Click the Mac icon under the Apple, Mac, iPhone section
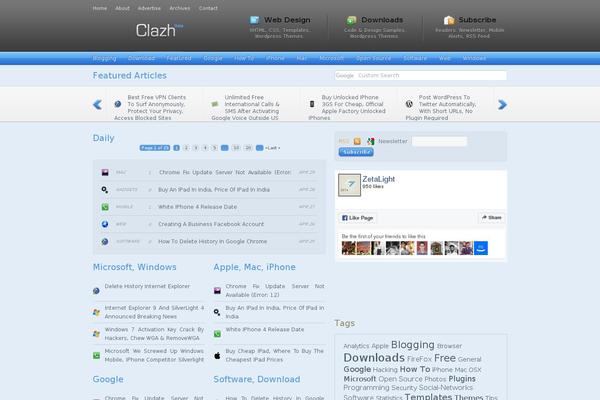The width and height of the screenshot is (600, 400). (217, 291)
